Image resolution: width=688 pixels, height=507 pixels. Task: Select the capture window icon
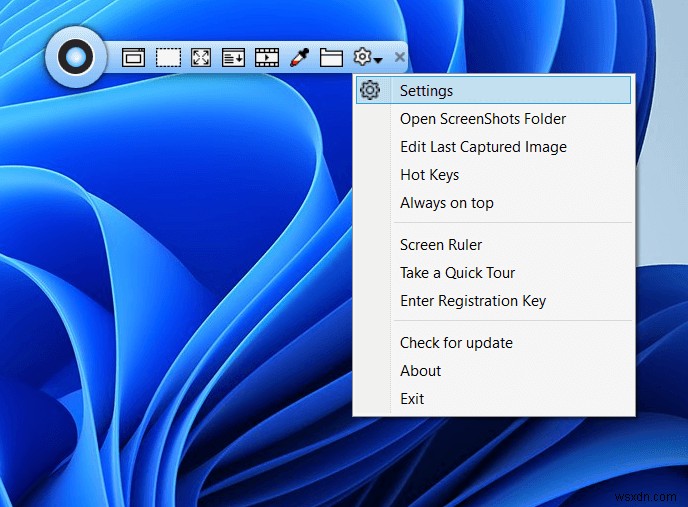(x=133, y=58)
